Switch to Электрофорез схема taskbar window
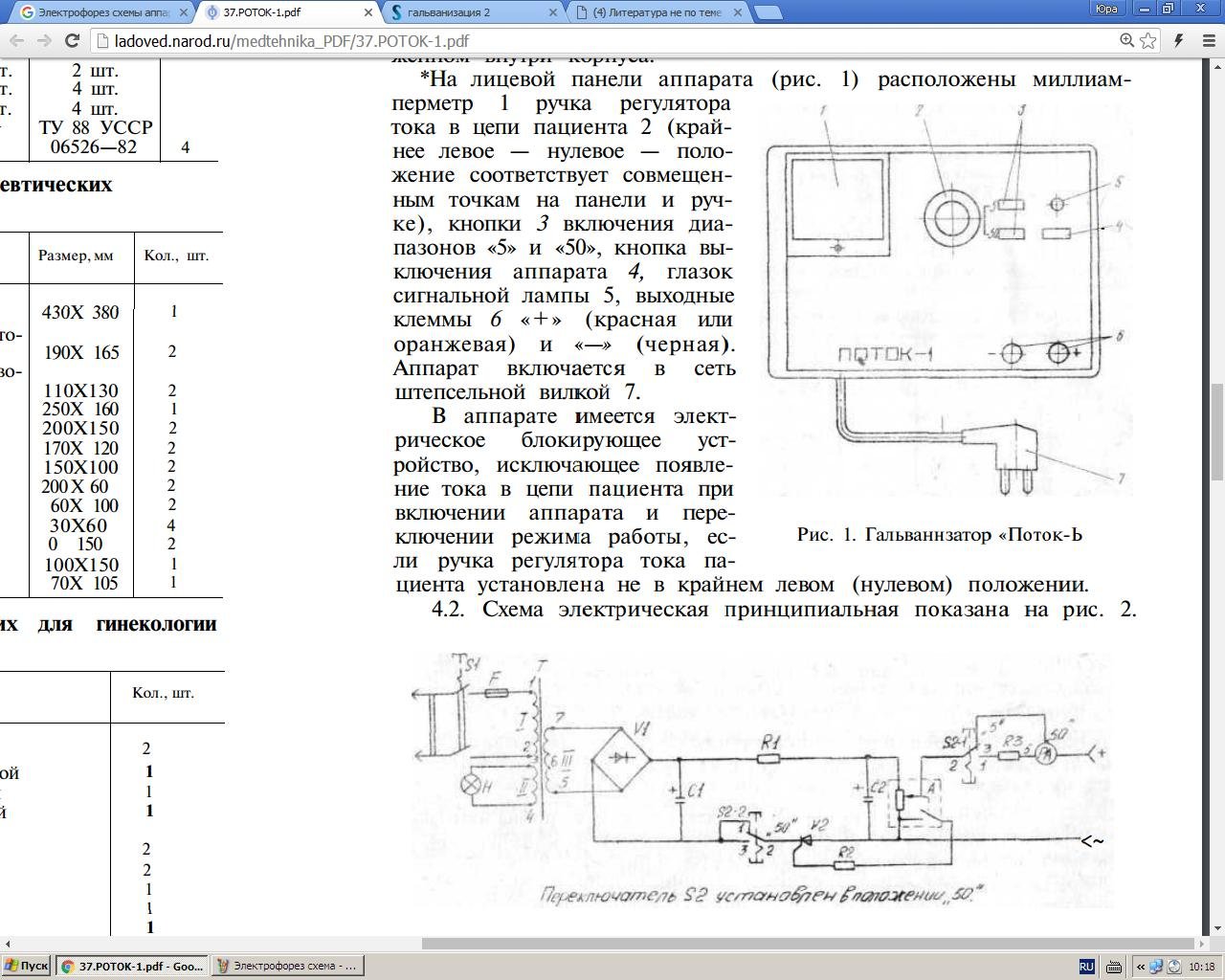This screenshot has width=1225, height=980. click(286, 966)
